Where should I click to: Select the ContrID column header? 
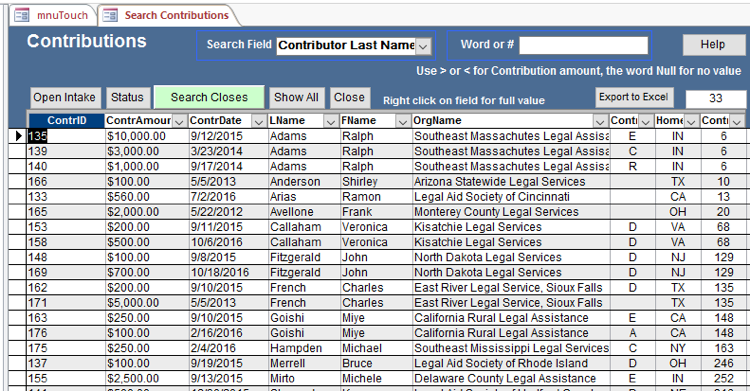pyautogui.click(x=66, y=121)
